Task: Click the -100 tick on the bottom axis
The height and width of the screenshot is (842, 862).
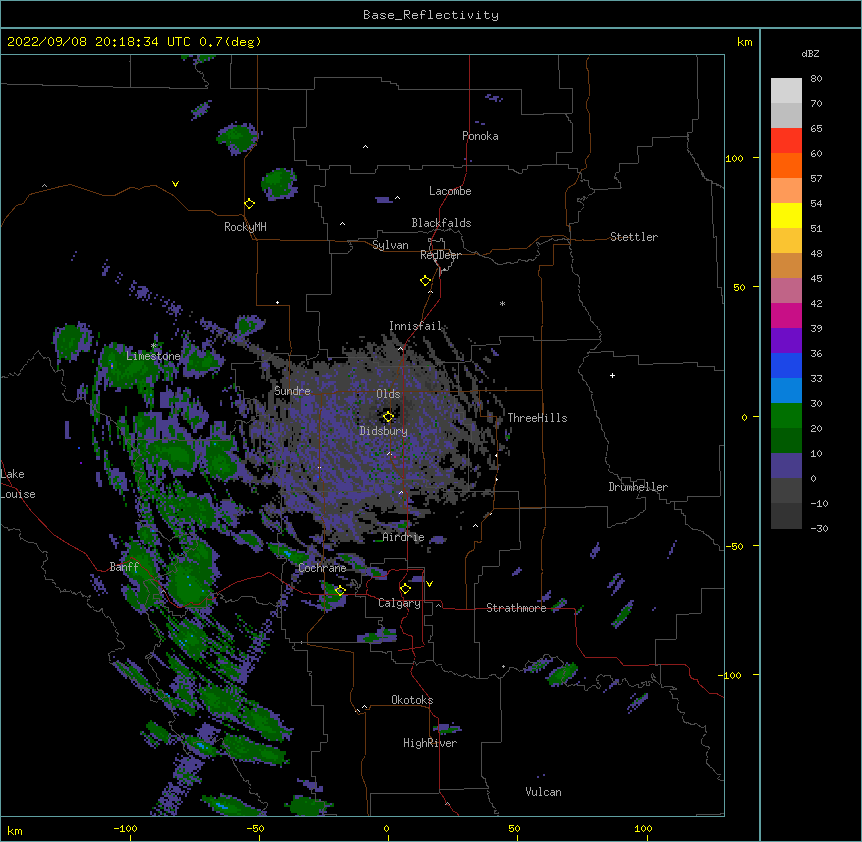Action: (125, 828)
